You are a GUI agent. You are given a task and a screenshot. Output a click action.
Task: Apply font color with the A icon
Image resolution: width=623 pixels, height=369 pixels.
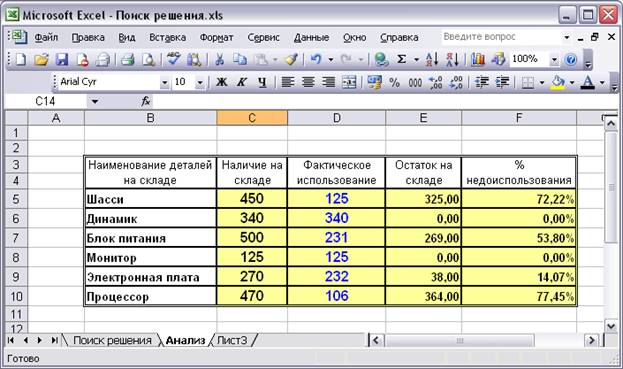(588, 82)
